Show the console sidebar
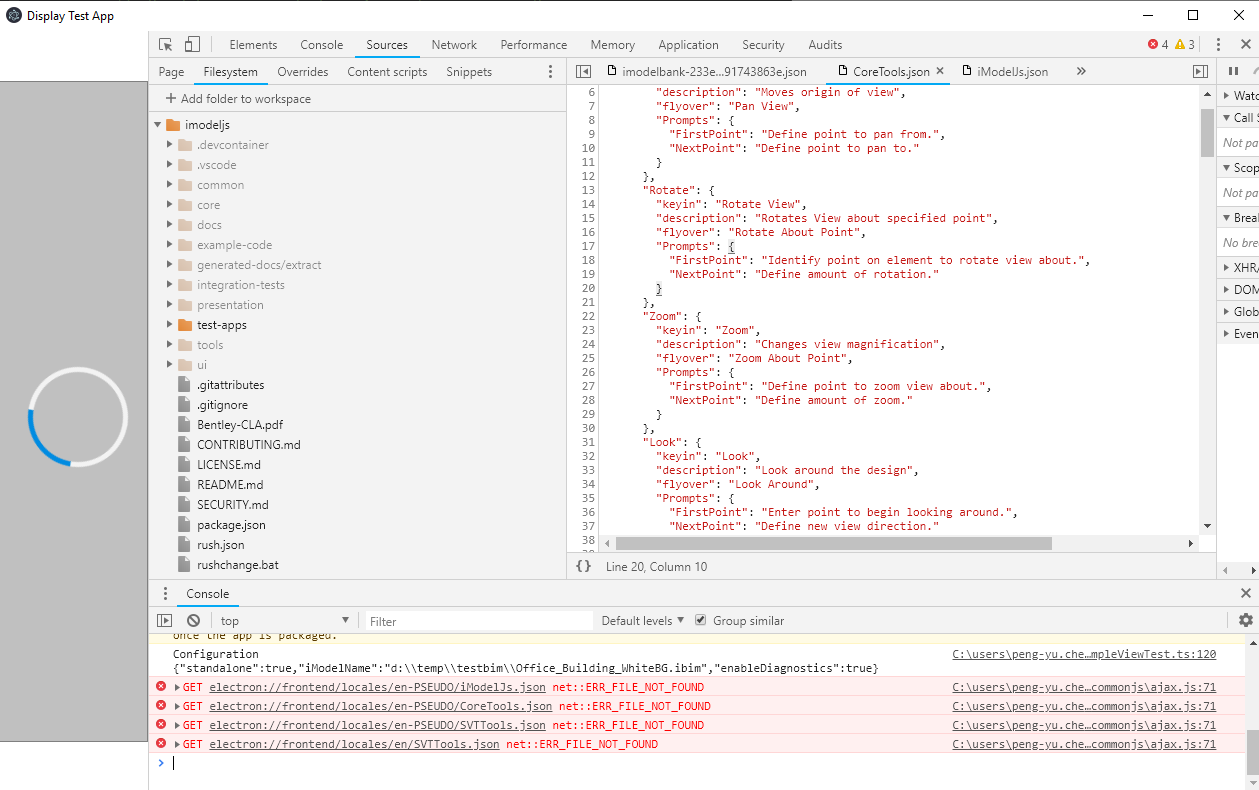Image resolution: width=1259 pixels, height=790 pixels. [165, 621]
